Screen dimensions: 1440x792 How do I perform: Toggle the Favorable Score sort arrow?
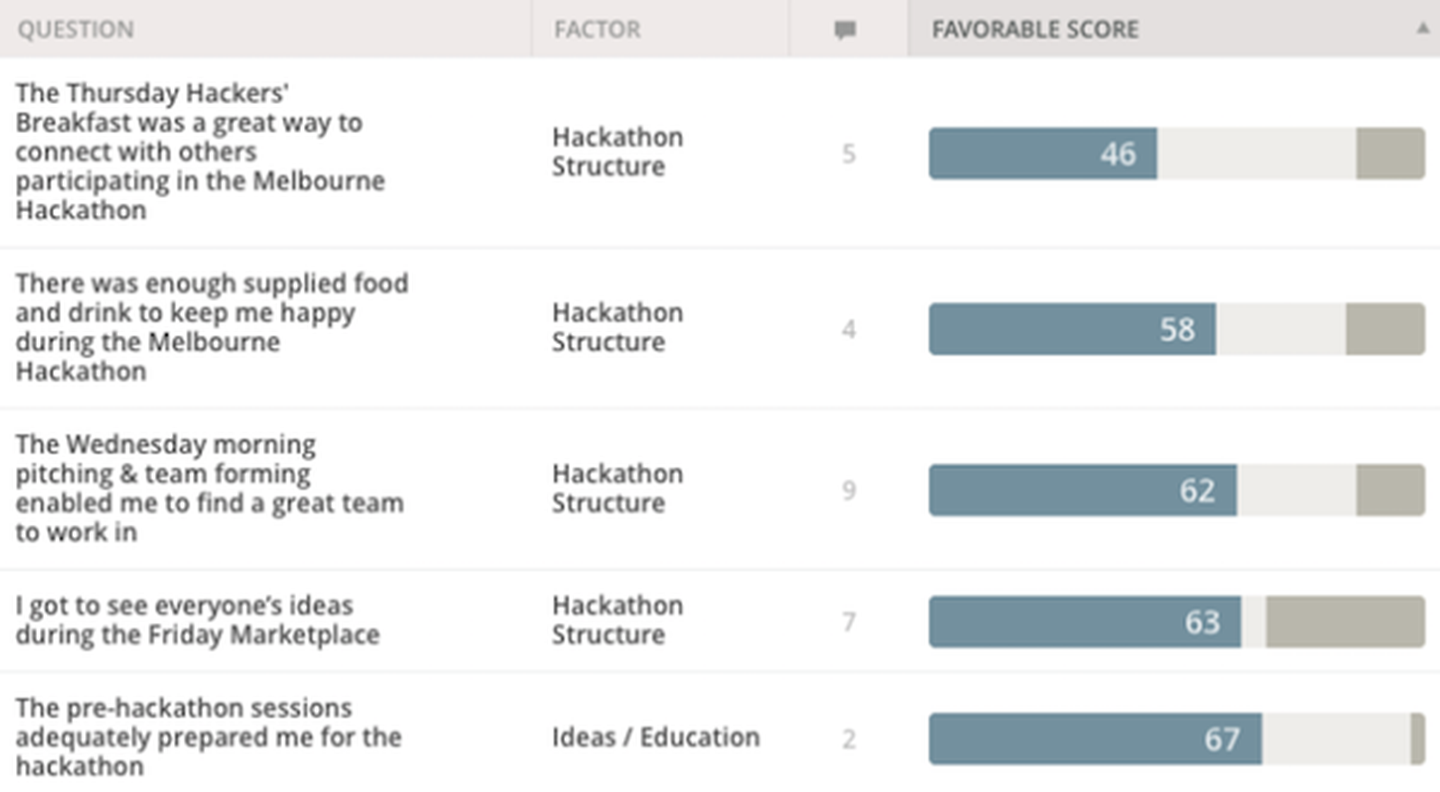click(x=1422, y=28)
